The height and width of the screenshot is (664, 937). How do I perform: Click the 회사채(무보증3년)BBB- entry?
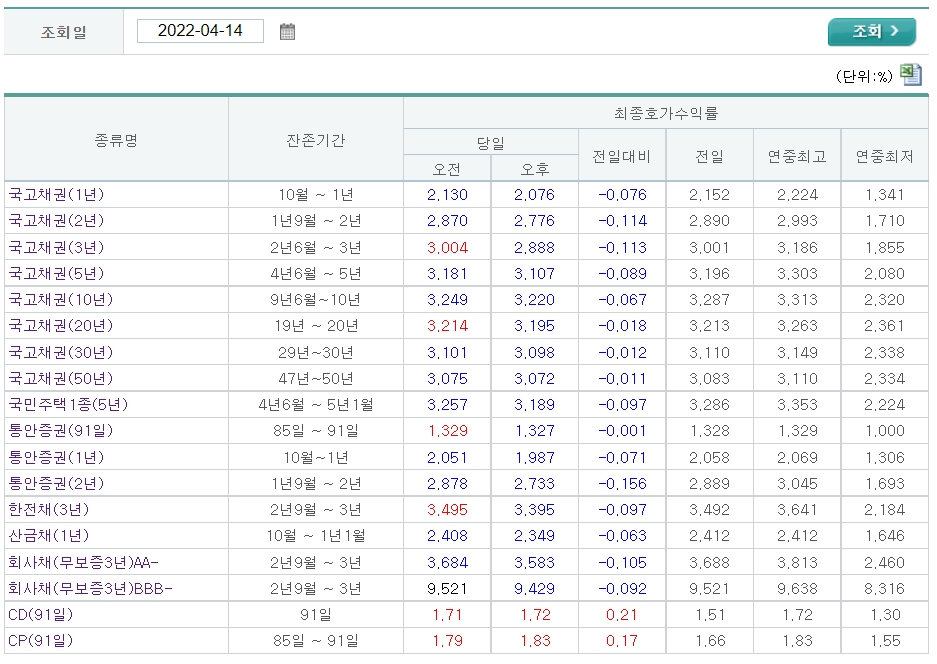(x=92, y=587)
